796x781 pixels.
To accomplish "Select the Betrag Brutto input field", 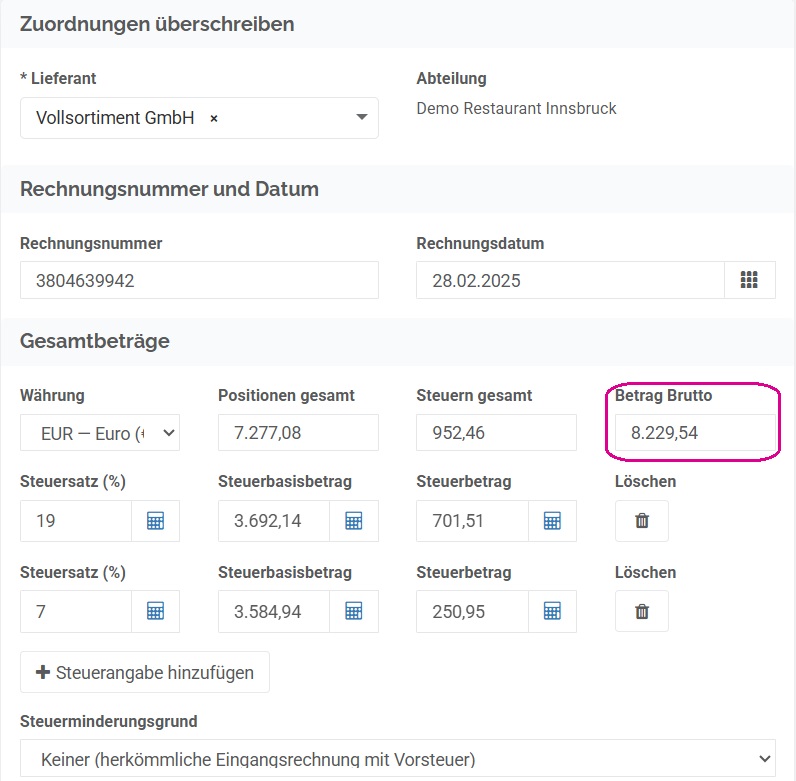I will pos(695,433).
